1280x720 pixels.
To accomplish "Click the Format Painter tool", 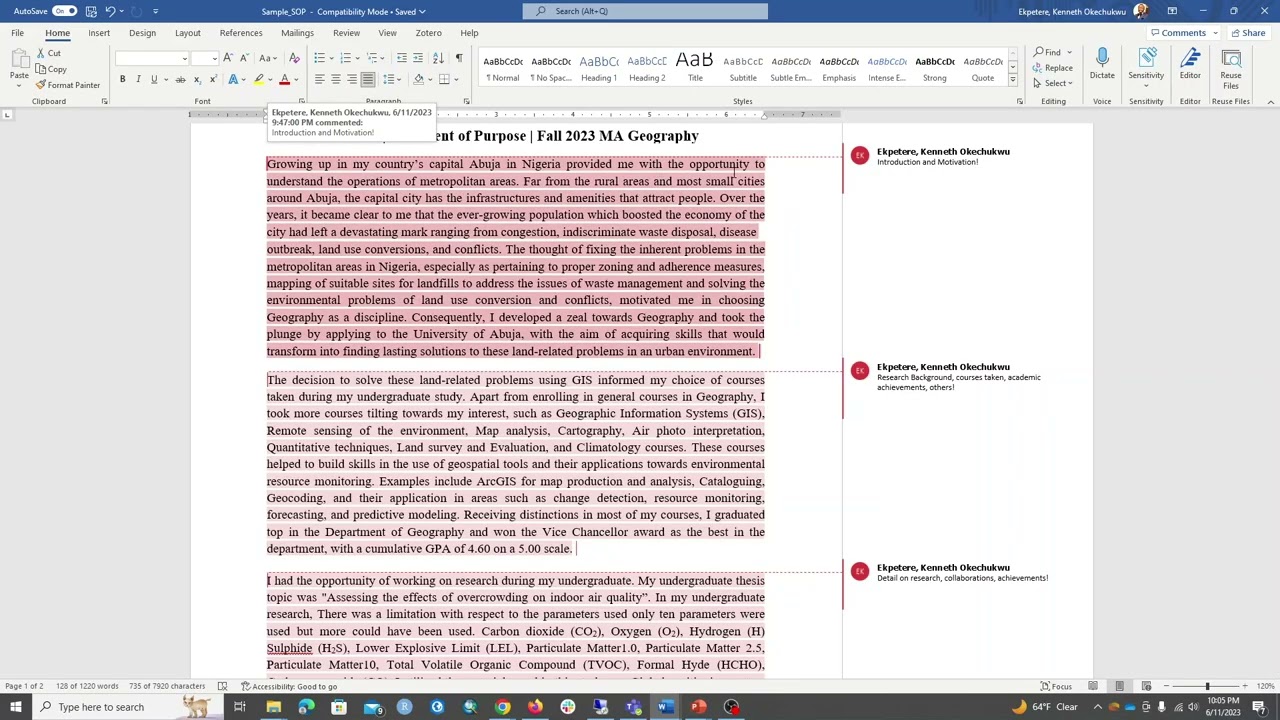I will coord(68,85).
